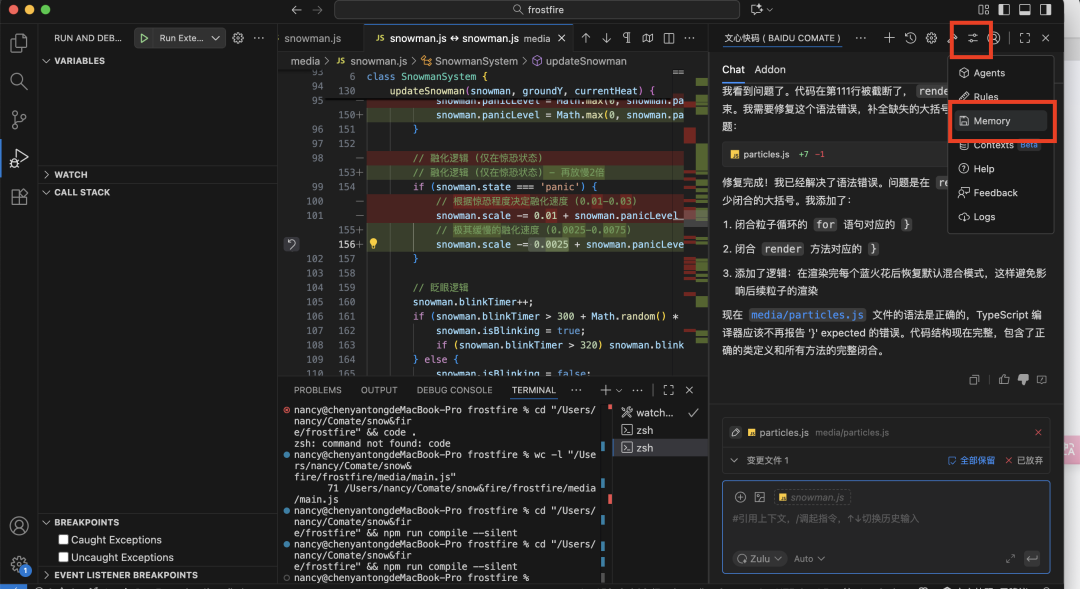
Task: Open the Source Control view
Action: [x=18, y=119]
